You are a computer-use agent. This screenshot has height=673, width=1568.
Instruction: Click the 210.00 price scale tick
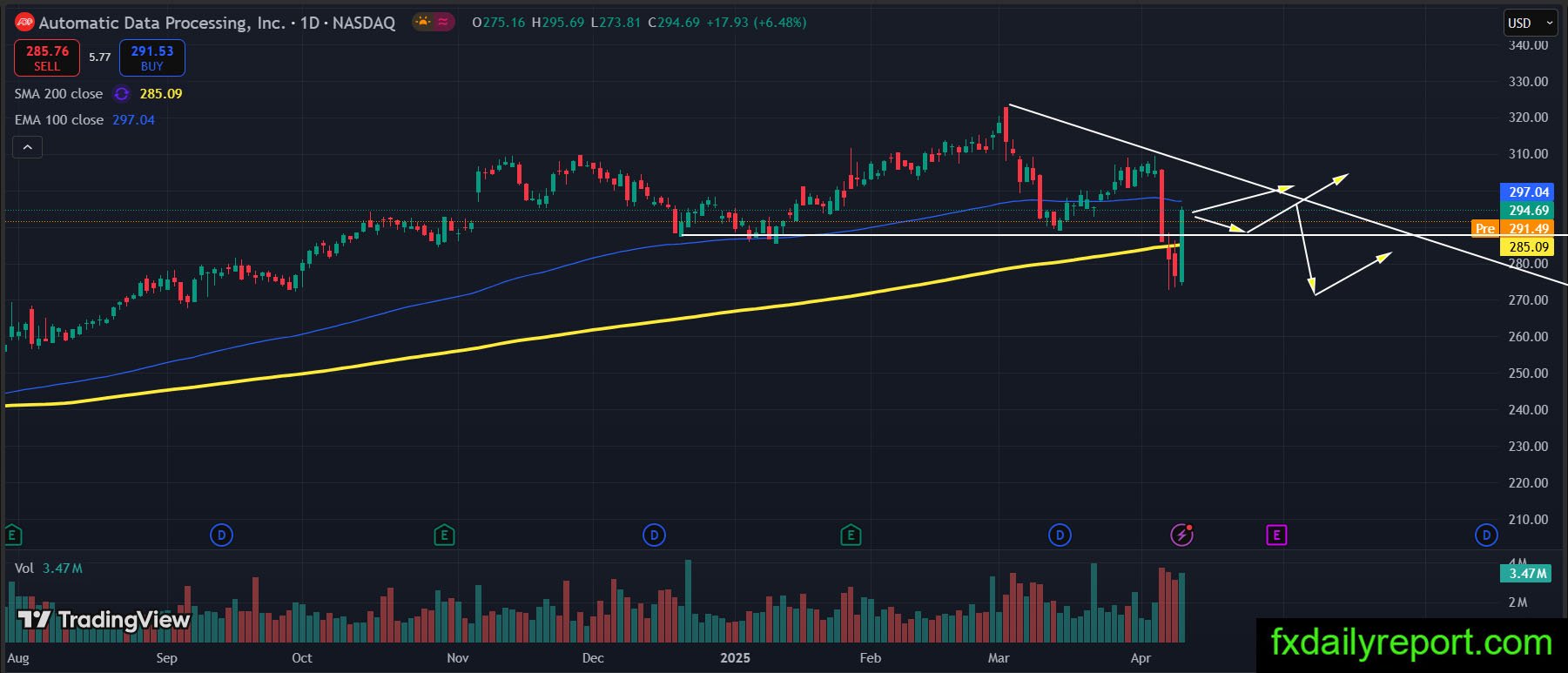[1528, 519]
